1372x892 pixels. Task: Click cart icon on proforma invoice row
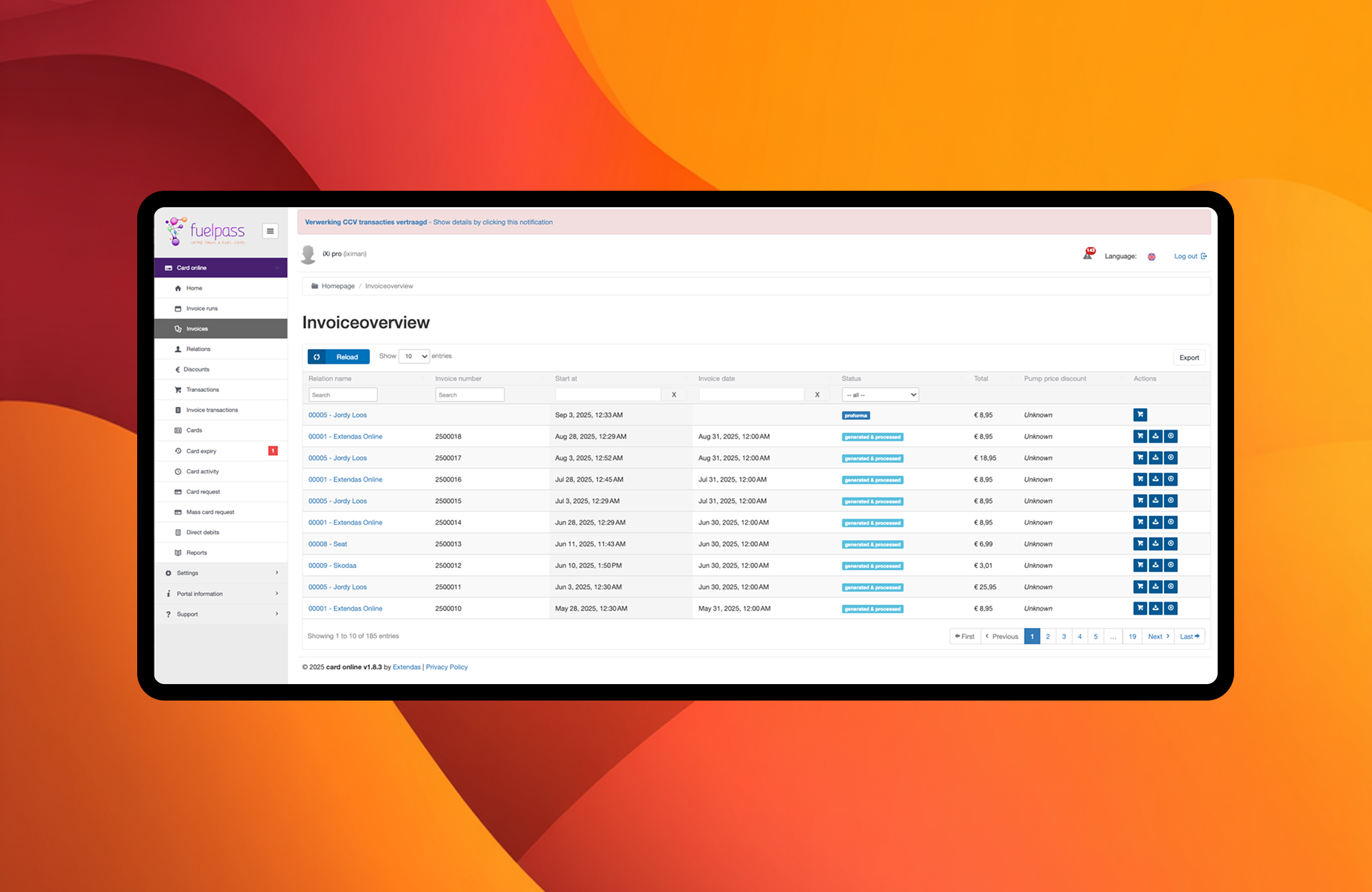tap(1140, 414)
